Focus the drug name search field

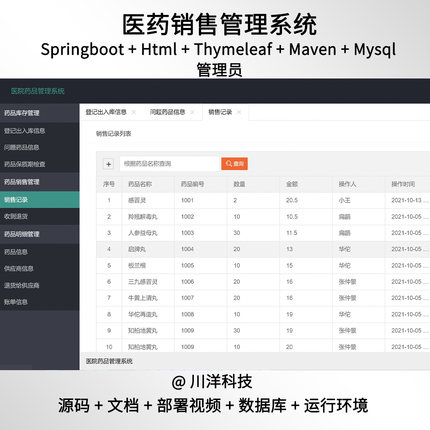pos(169,164)
